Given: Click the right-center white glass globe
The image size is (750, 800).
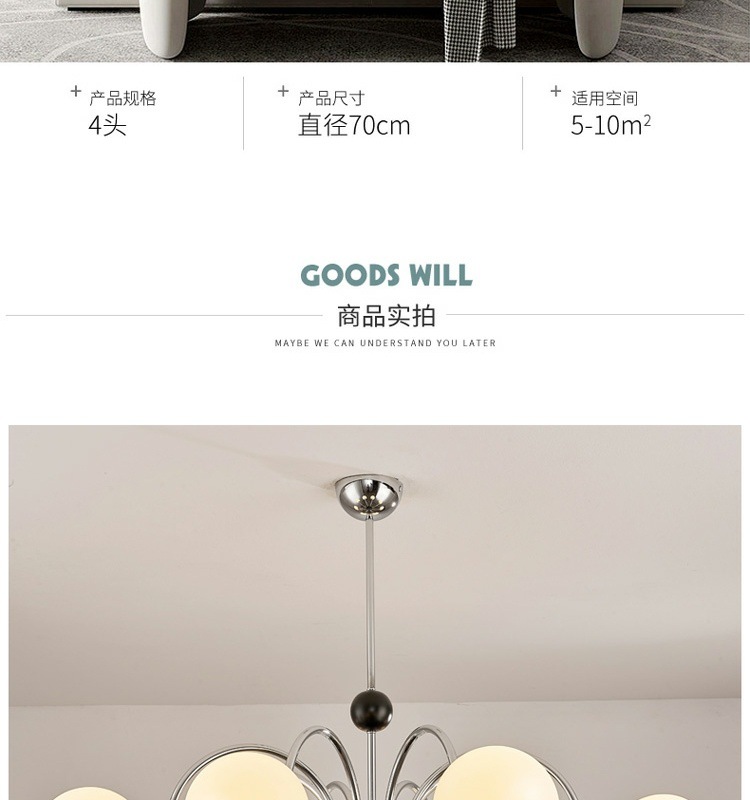Looking at the screenshot, I should point(496,774).
